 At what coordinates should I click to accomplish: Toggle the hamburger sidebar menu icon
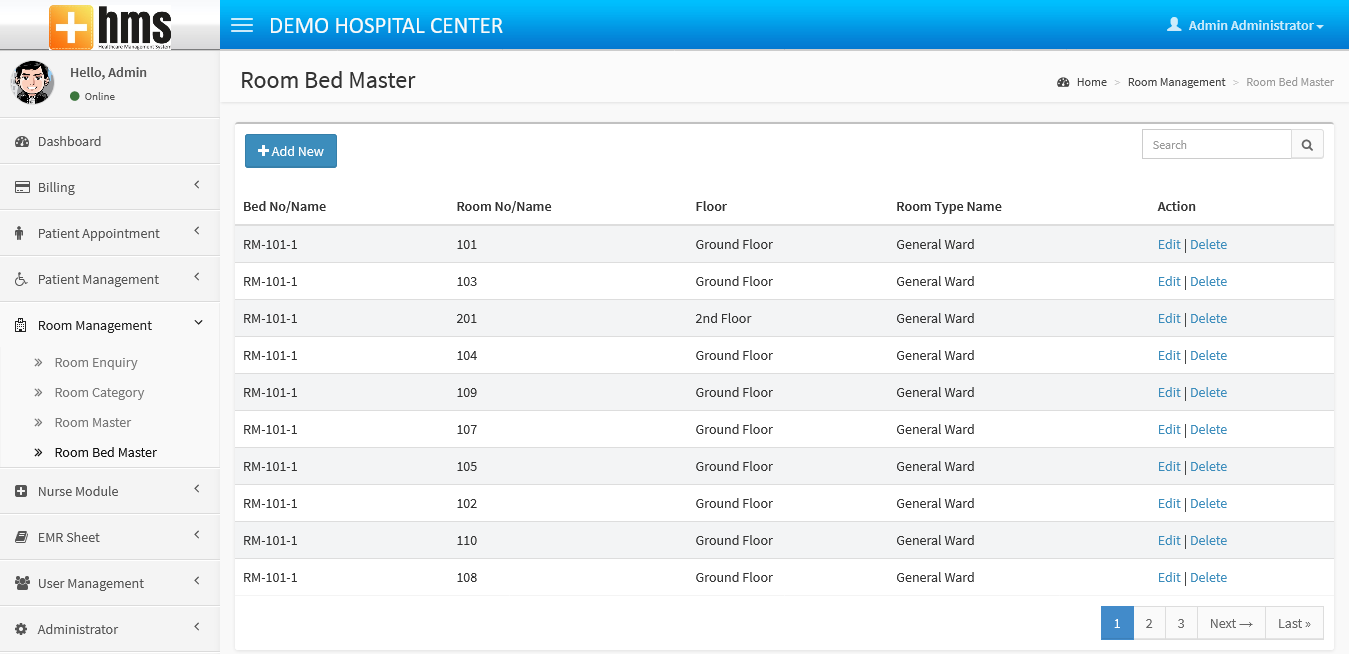click(x=242, y=25)
